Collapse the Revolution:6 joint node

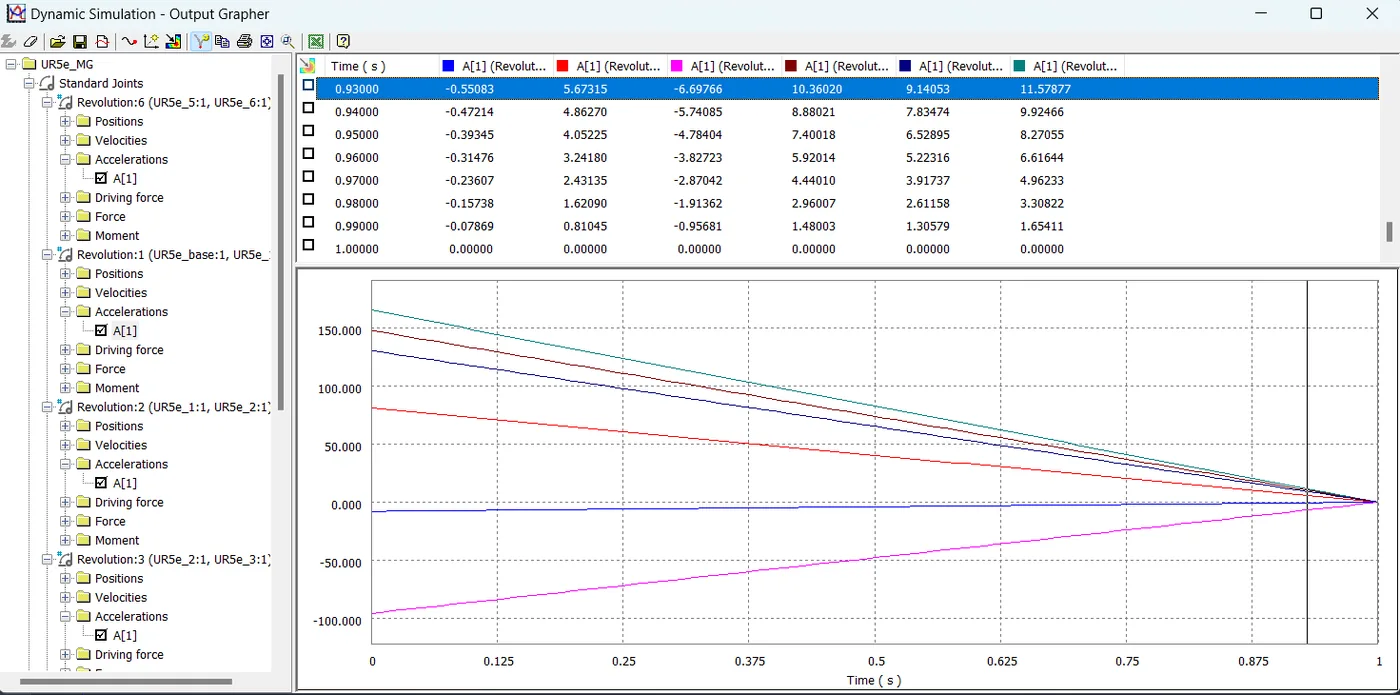(x=47, y=102)
